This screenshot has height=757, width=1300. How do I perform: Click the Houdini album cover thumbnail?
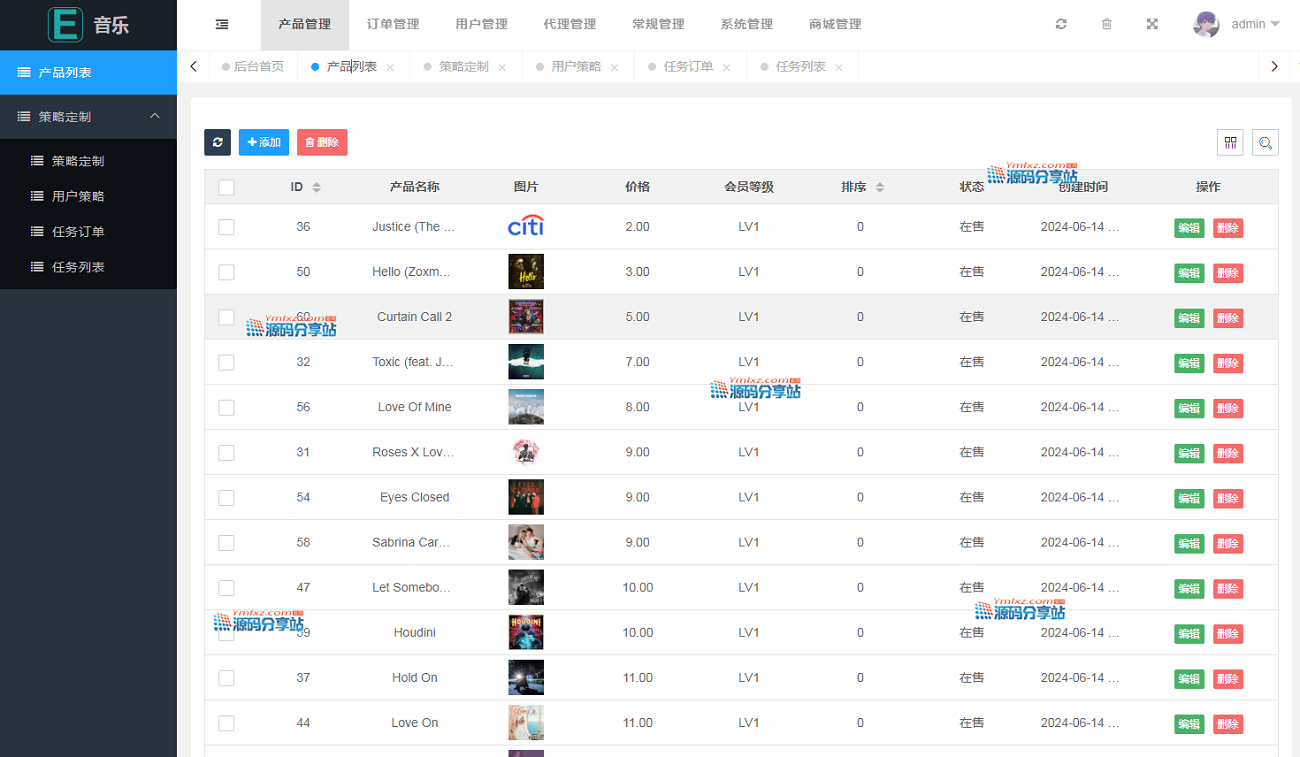tap(526, 633)
